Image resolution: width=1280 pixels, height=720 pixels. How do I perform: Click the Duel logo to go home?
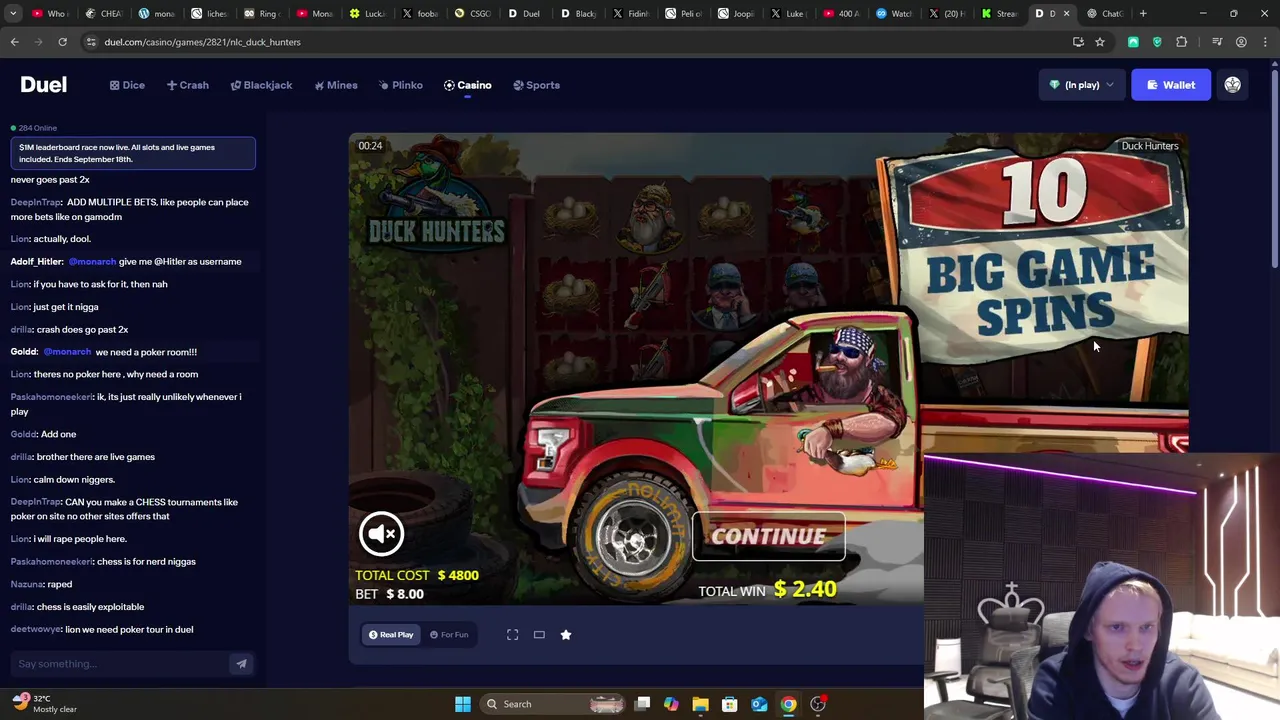(44, 85)
